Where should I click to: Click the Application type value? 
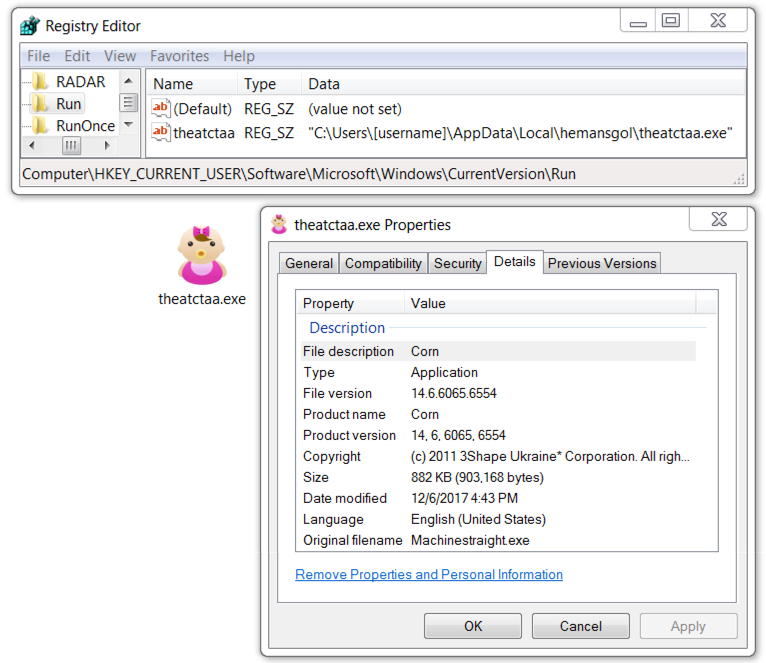tap(444, 372)
